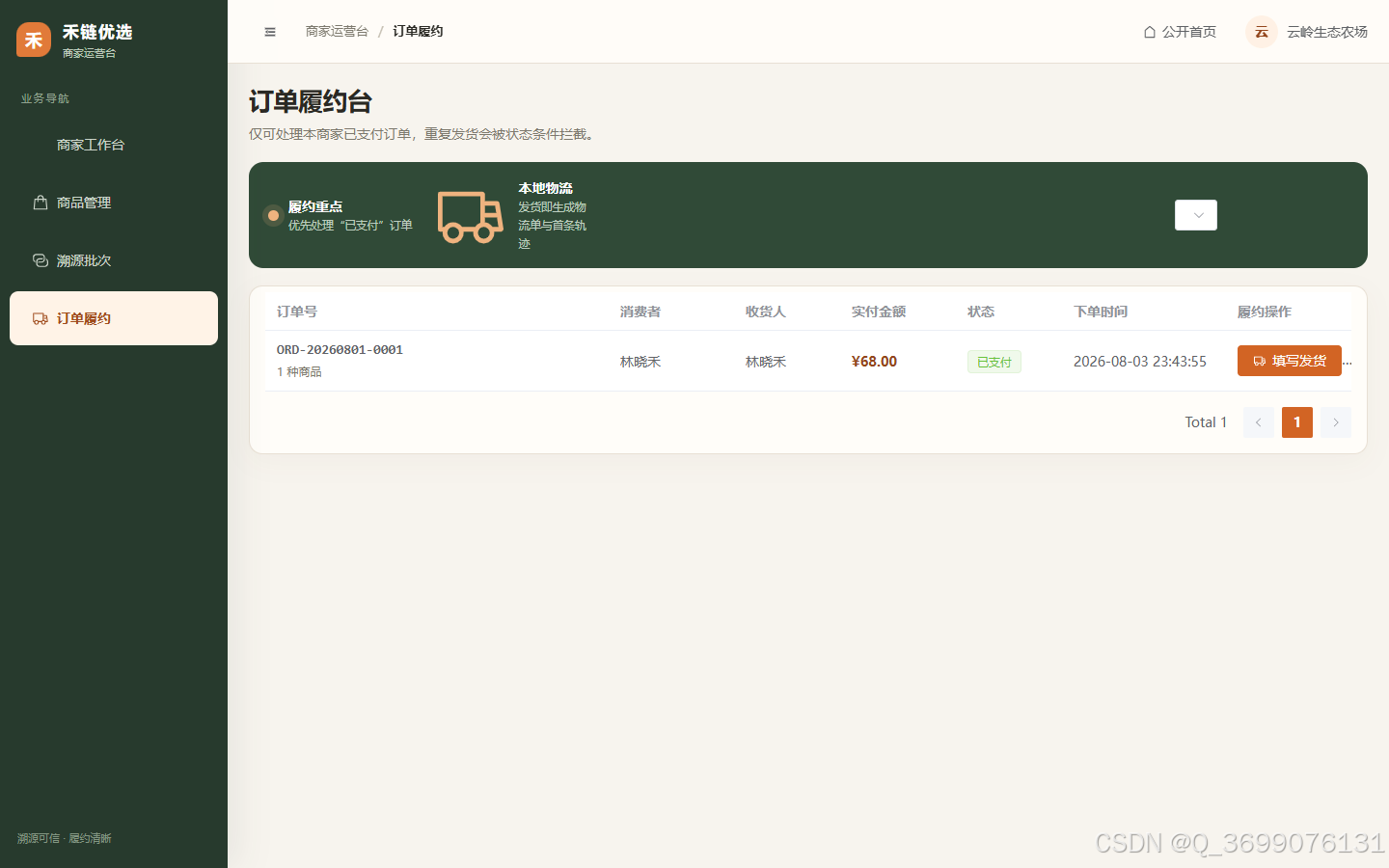Click the 订单履约台 page title
The image size is (1389, 868).
click(311, 101)
